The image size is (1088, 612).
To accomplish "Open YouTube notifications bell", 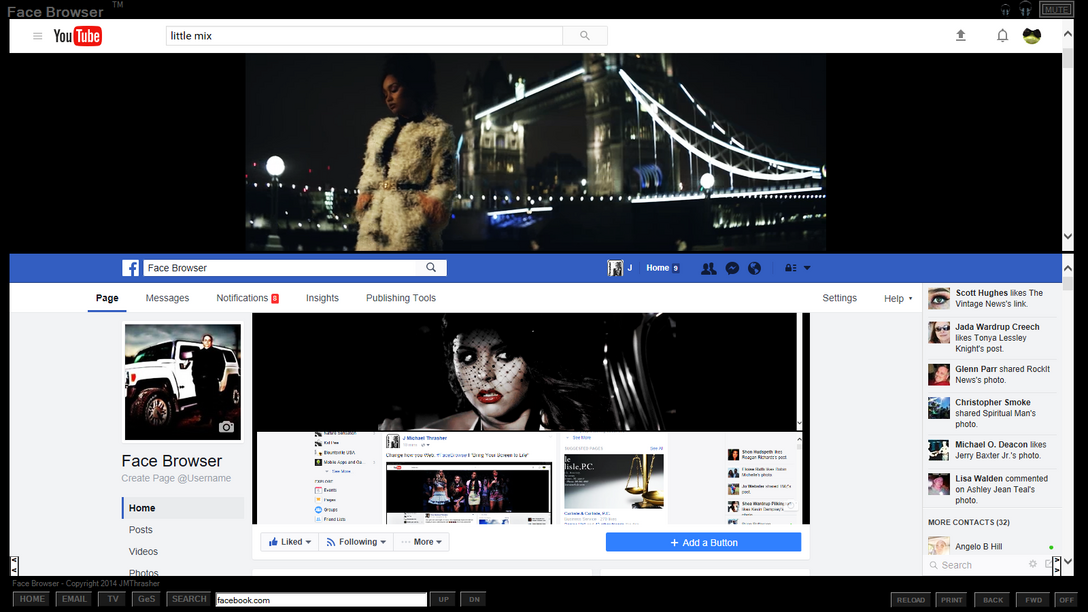I will (1002, 34).
